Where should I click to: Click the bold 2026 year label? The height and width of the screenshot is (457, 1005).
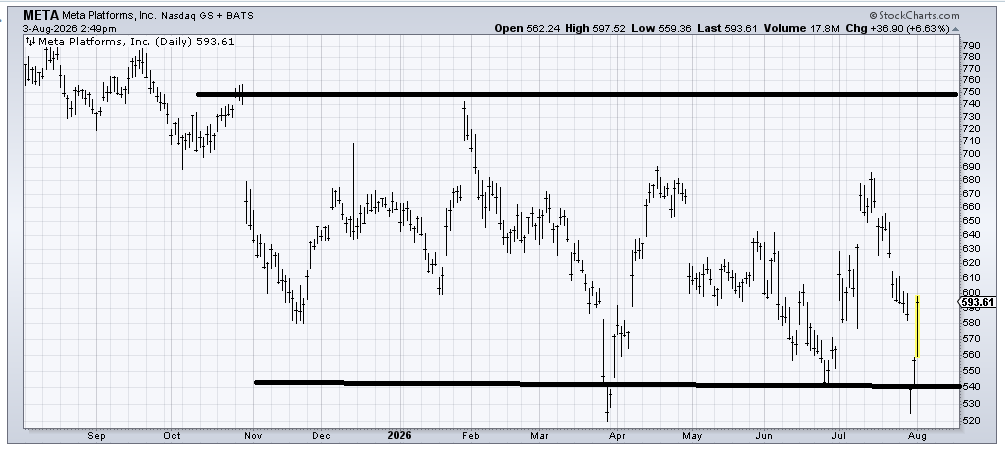pyautogui.click(x=399, y=435)
